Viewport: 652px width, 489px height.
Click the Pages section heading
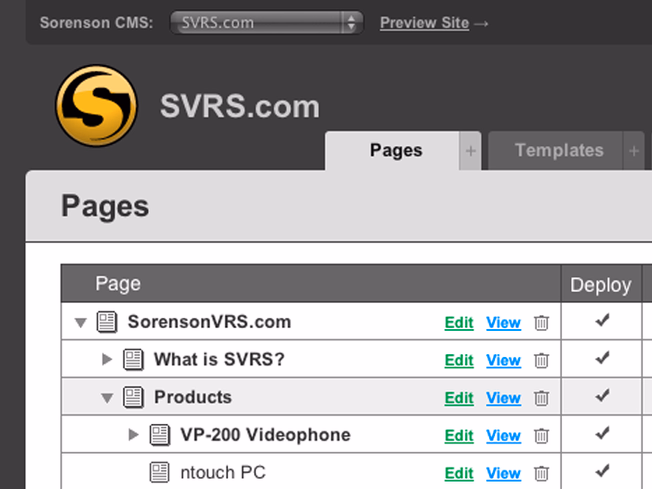click(x=105, y=206)
